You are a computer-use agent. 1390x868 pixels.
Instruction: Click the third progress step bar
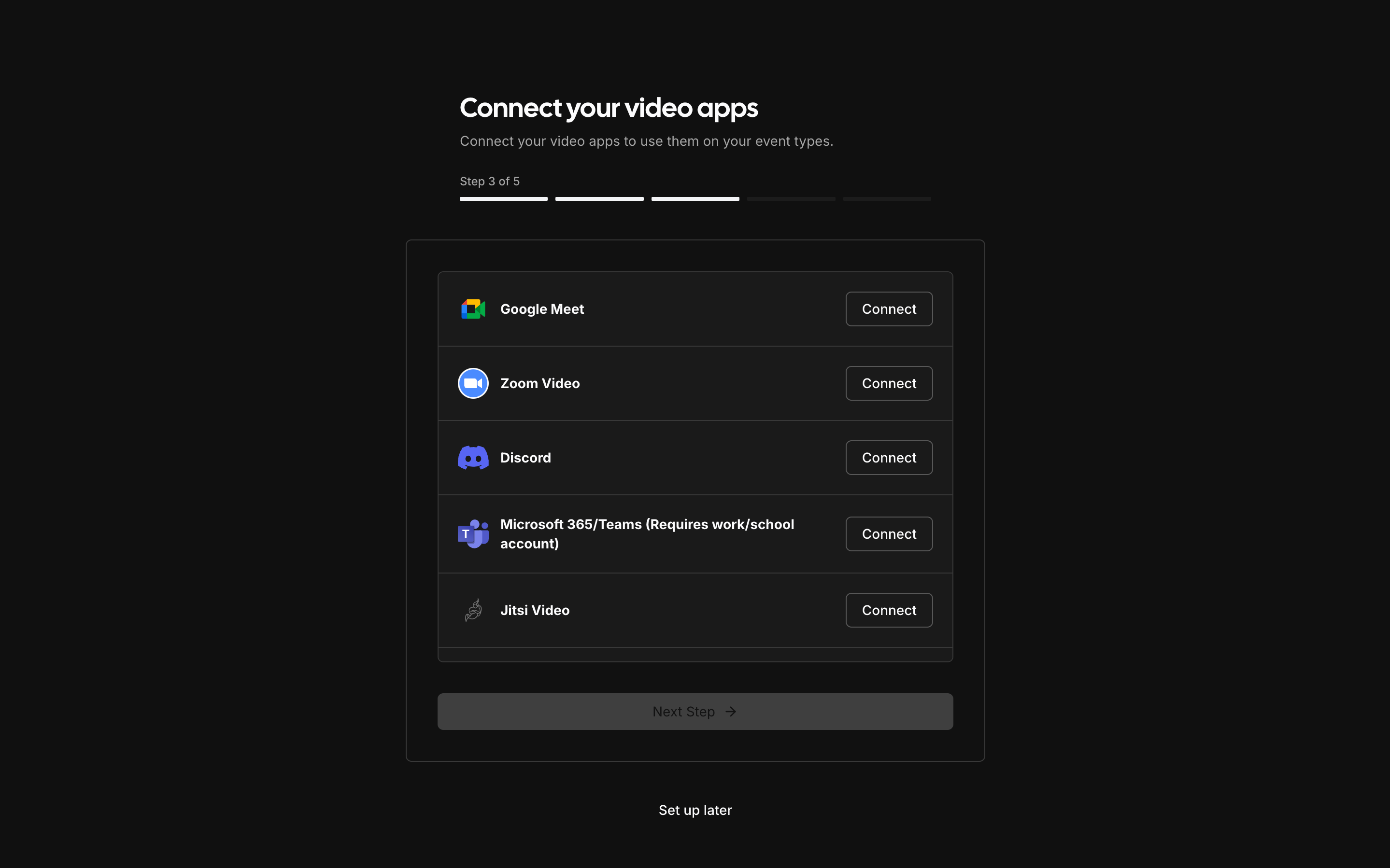tap(695, 198)
